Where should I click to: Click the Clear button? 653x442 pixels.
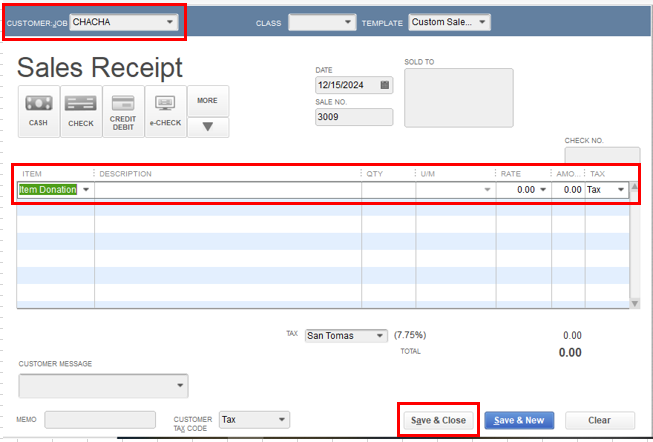point(600,420)
